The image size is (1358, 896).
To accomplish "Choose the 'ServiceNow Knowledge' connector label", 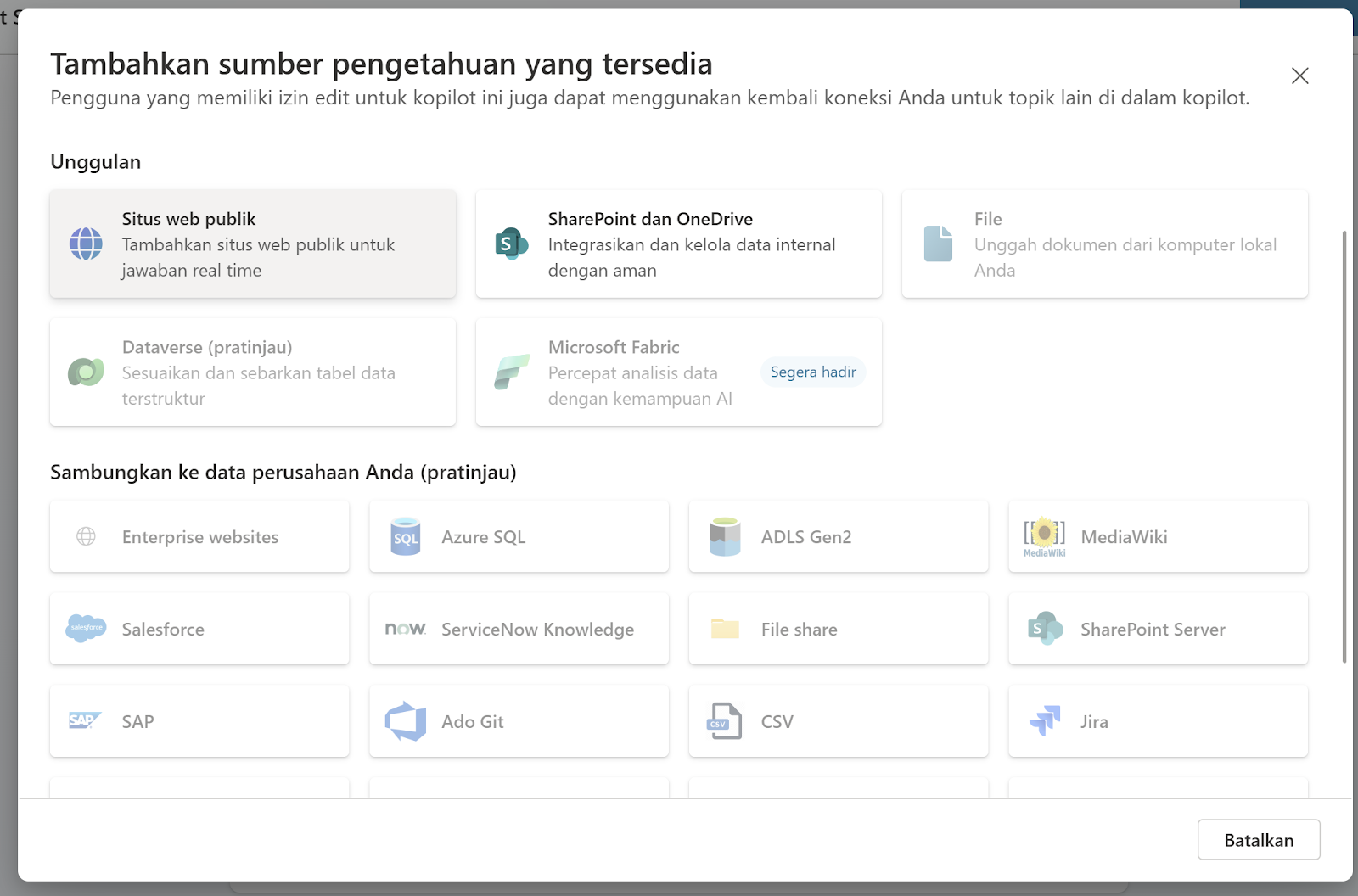I will [x=538, y=630].
